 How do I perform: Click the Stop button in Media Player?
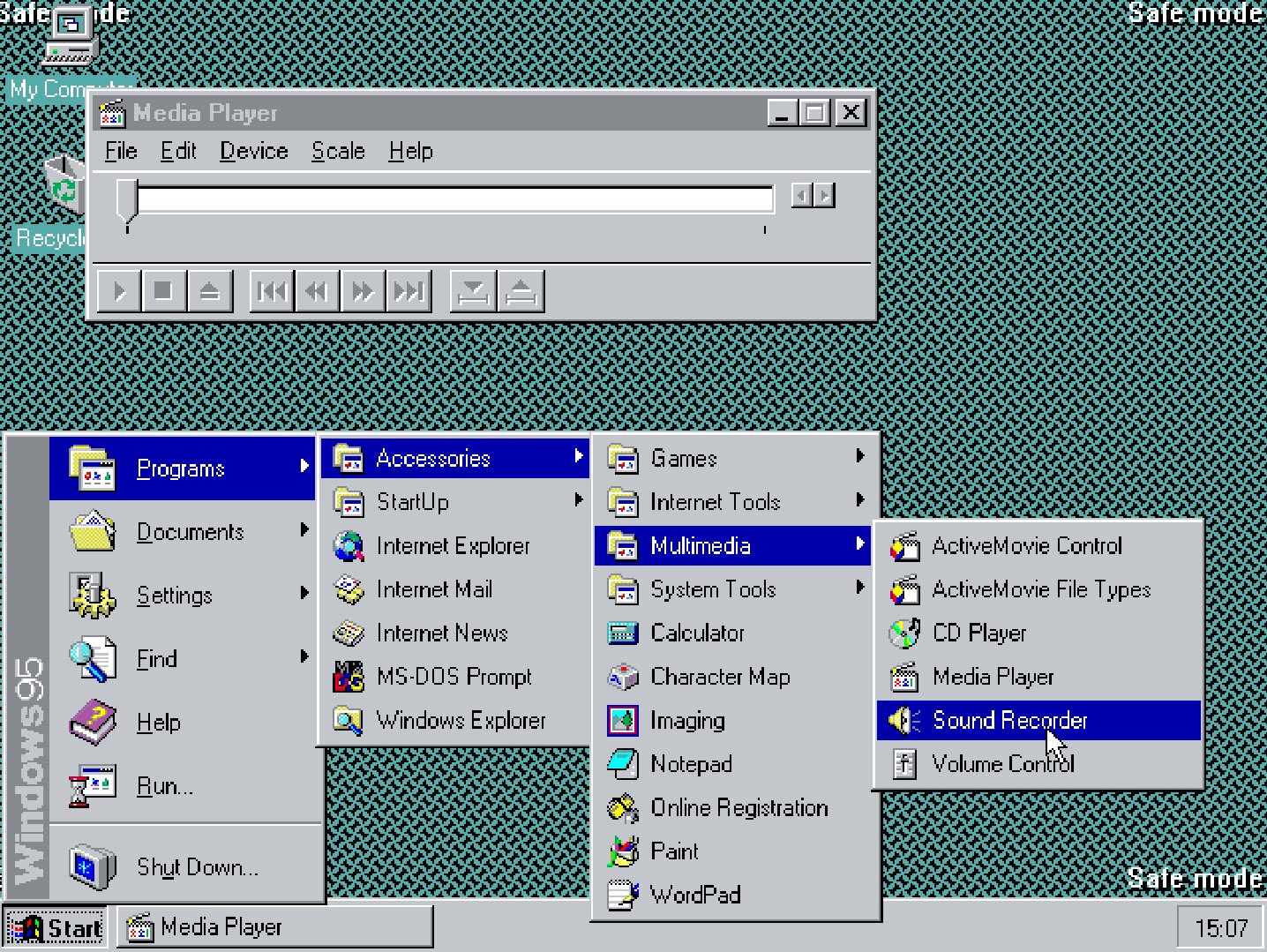pyautogui.click(x=163, y=291)
